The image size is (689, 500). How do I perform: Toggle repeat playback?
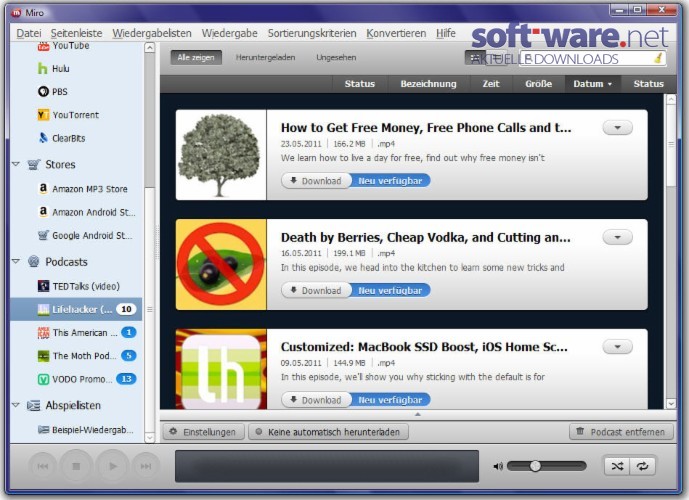click(642, 466)
